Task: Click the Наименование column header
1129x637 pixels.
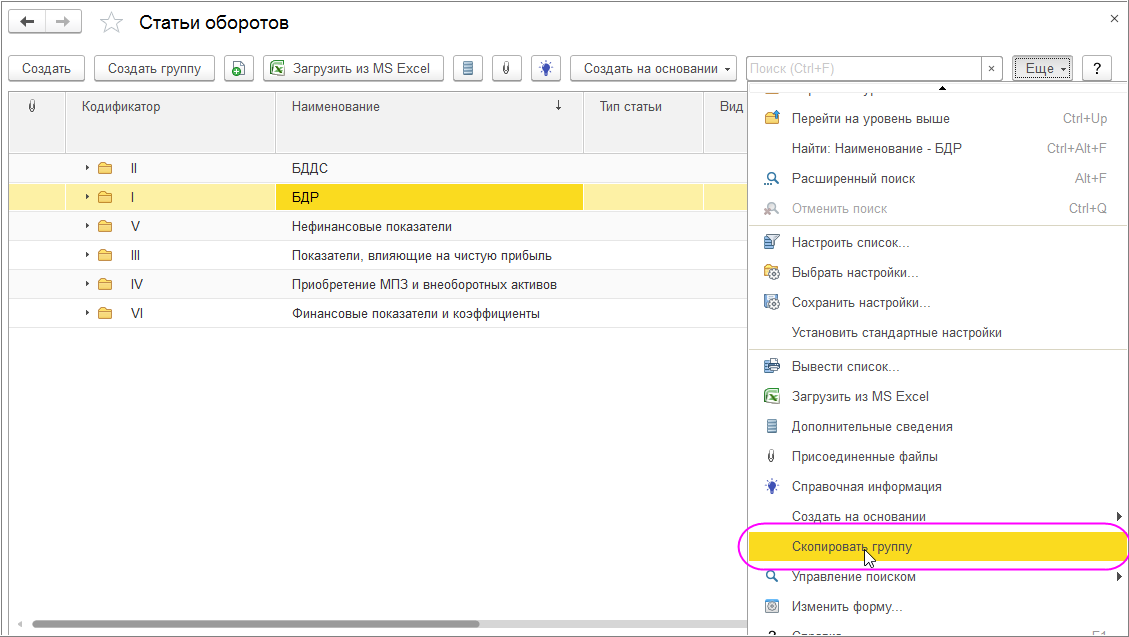Action: pyautogui.click(x=429, y=122)
